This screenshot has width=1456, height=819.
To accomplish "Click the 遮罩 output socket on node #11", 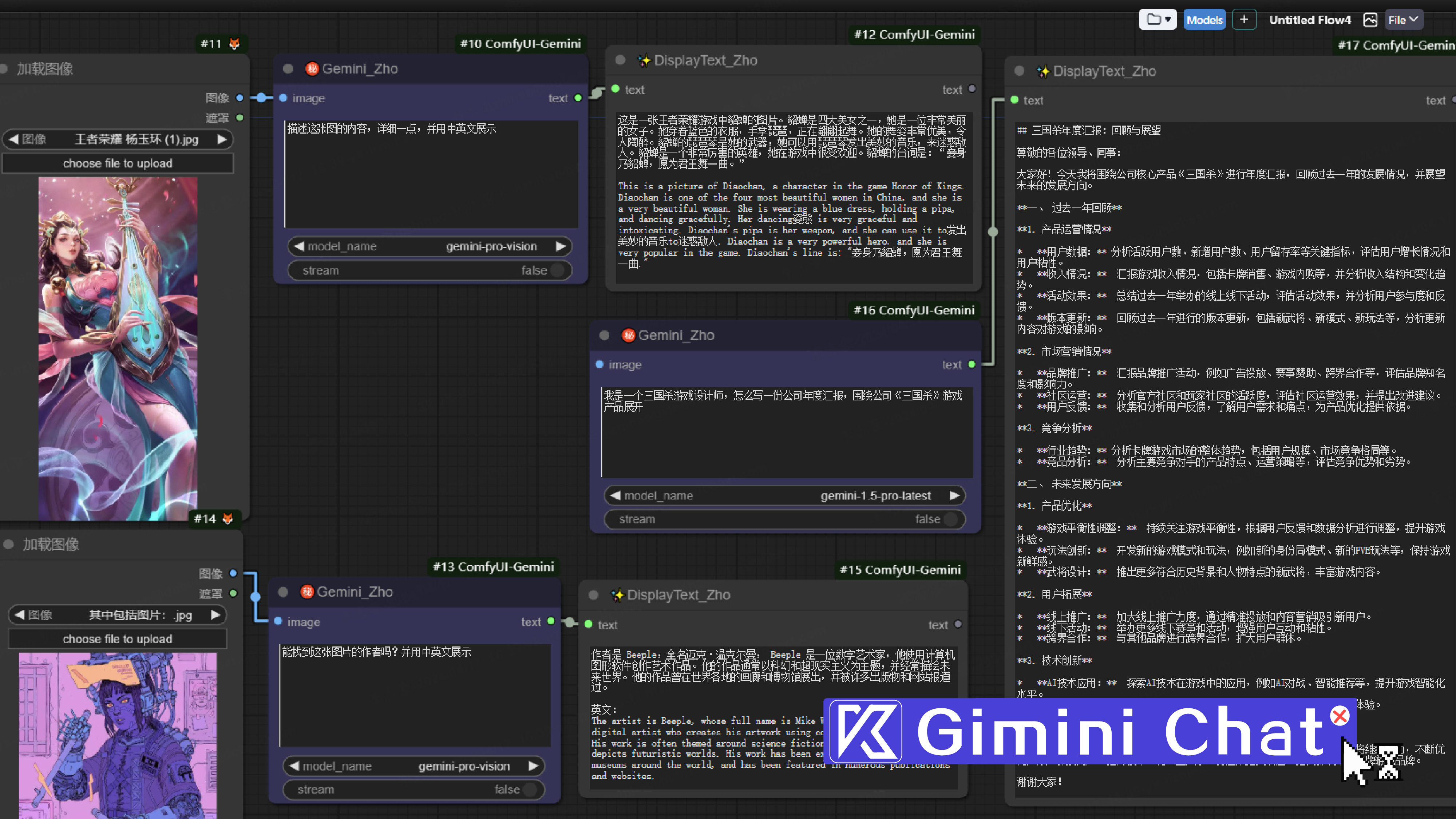I will (239, 118).
